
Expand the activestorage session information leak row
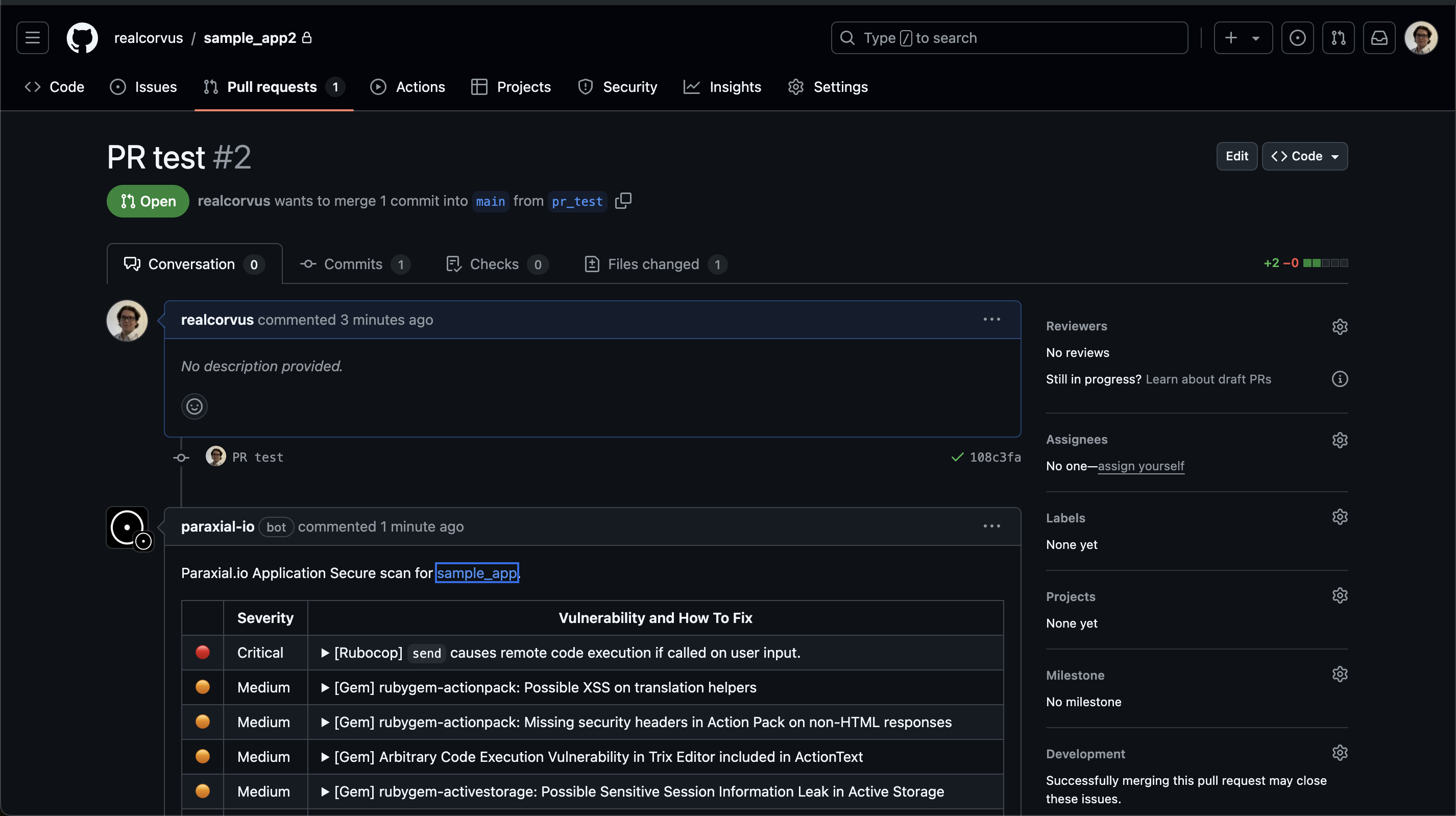633,791
